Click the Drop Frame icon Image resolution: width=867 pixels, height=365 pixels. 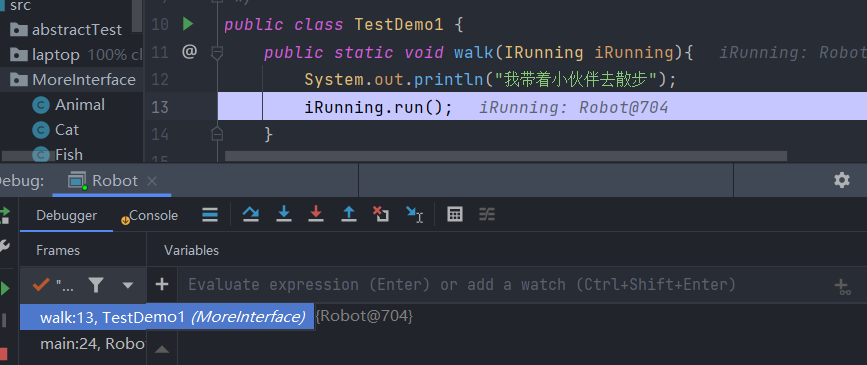coord(381,214)
